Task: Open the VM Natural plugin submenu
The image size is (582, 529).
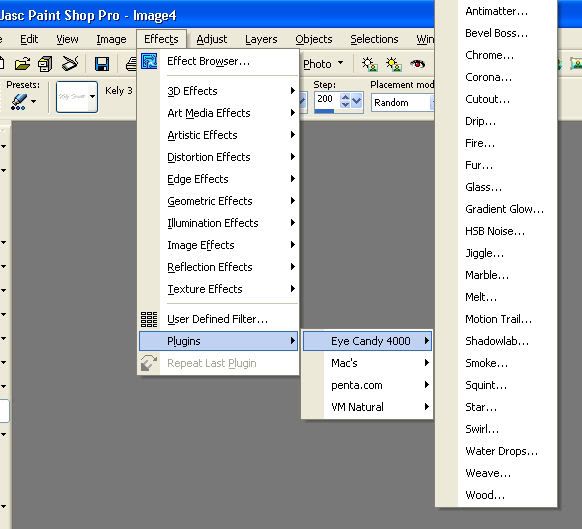Action: [x=367, y=407]
